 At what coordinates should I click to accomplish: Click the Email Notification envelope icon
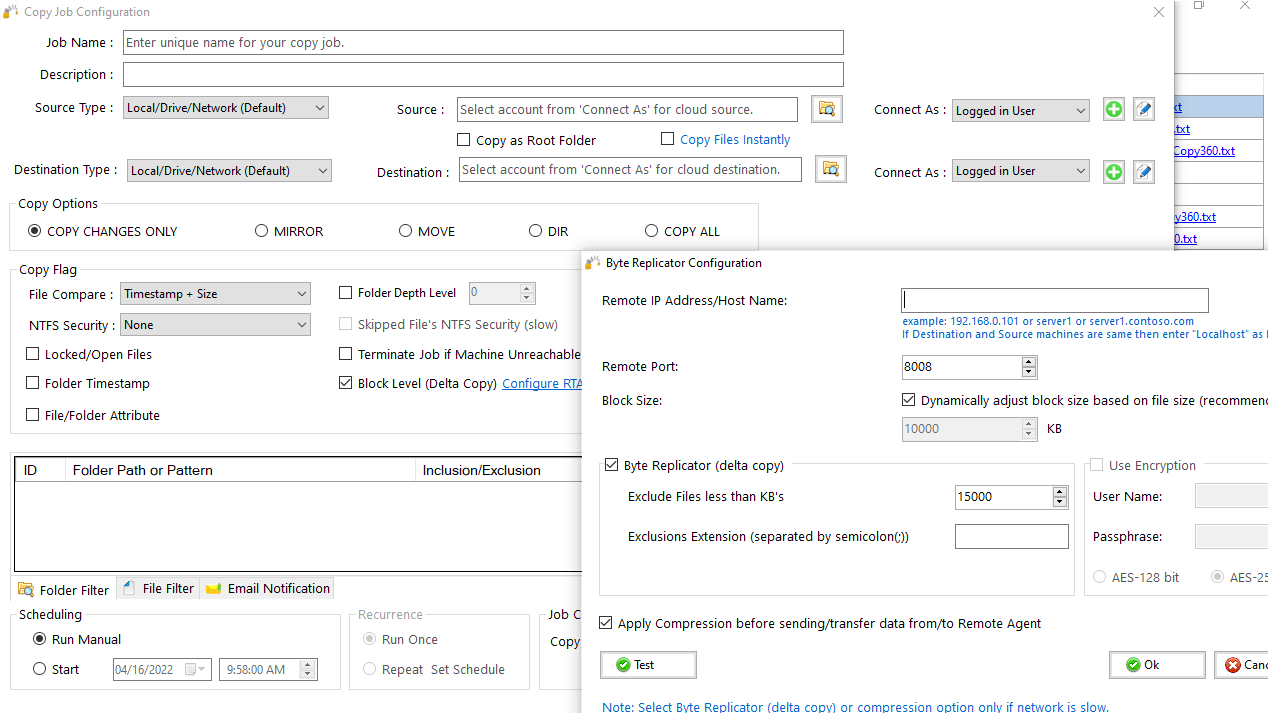coord(213,589)
